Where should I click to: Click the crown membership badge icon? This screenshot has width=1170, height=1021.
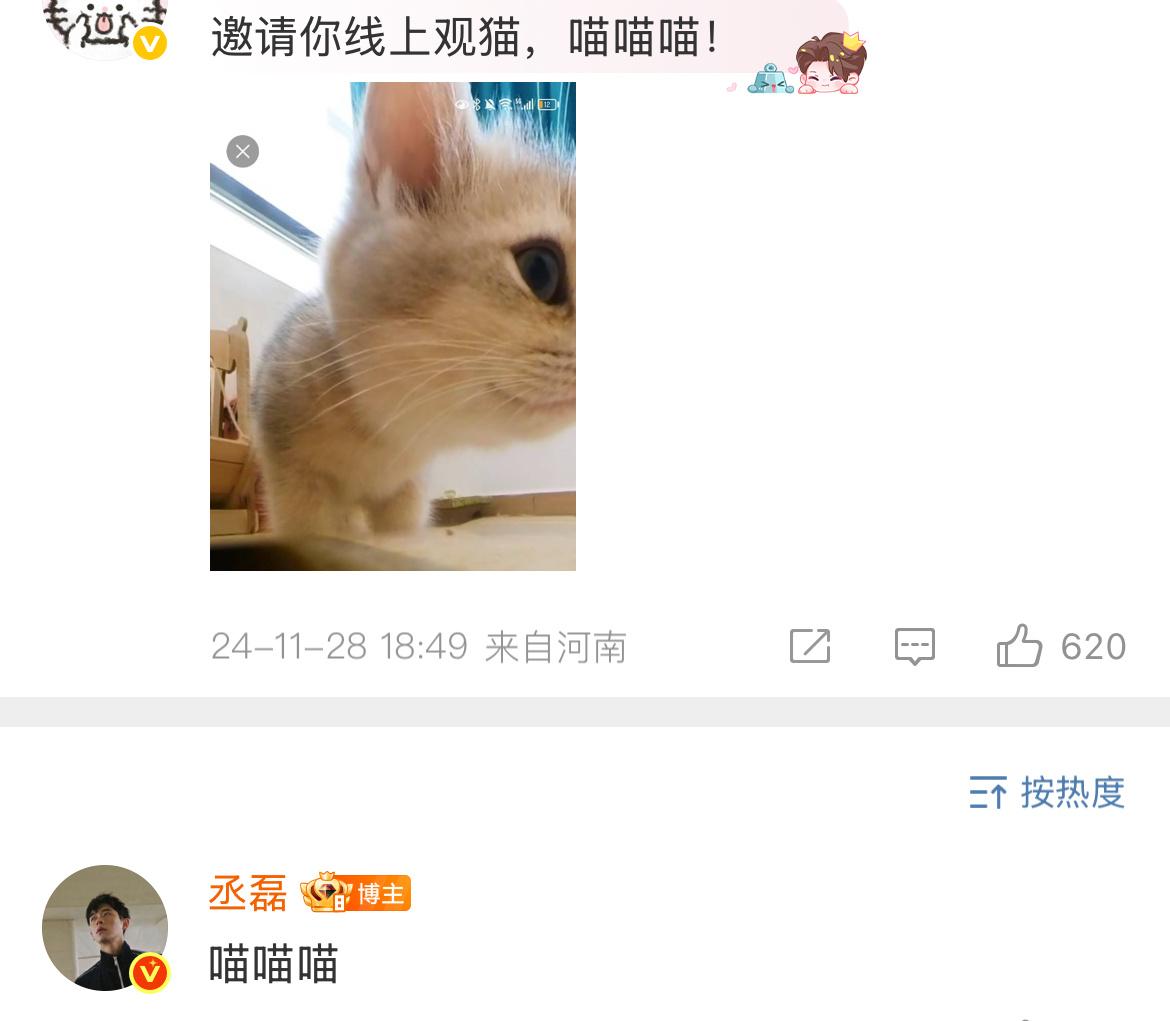coord(326,892)
